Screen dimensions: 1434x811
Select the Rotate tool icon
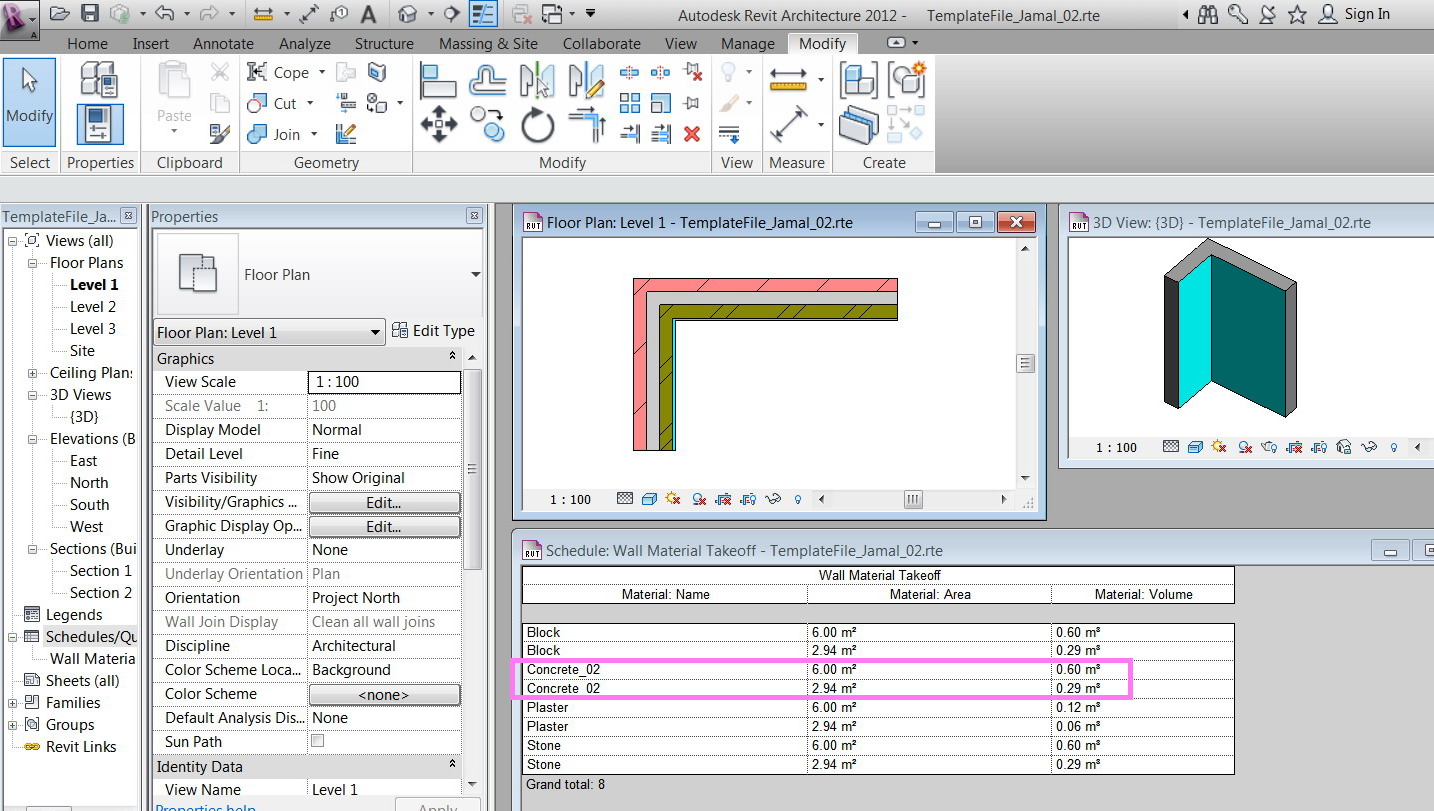pos(537,125)
